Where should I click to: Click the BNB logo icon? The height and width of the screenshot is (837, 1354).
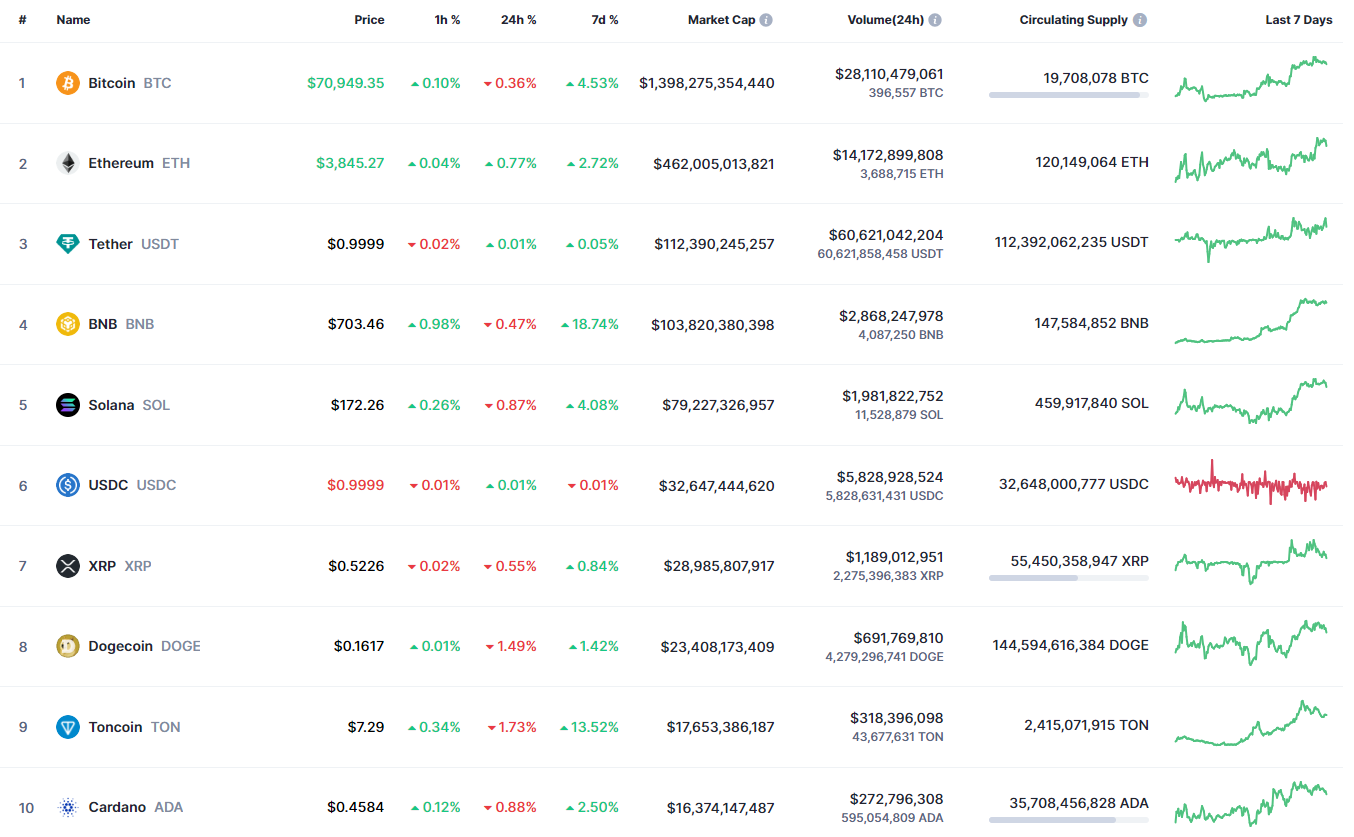click(x=68, y=324)
